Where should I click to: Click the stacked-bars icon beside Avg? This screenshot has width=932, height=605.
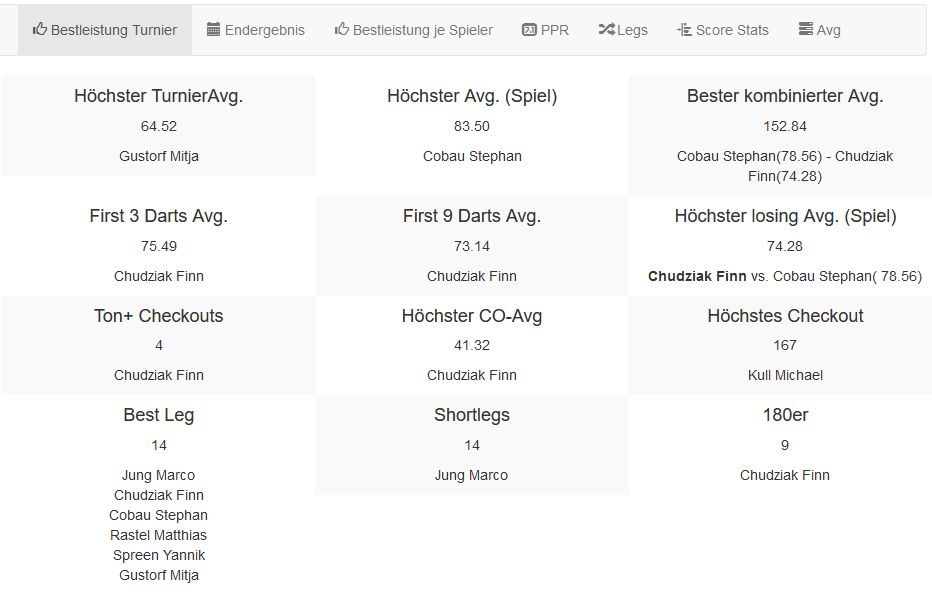pyautogui.click(x=805, y=30)
